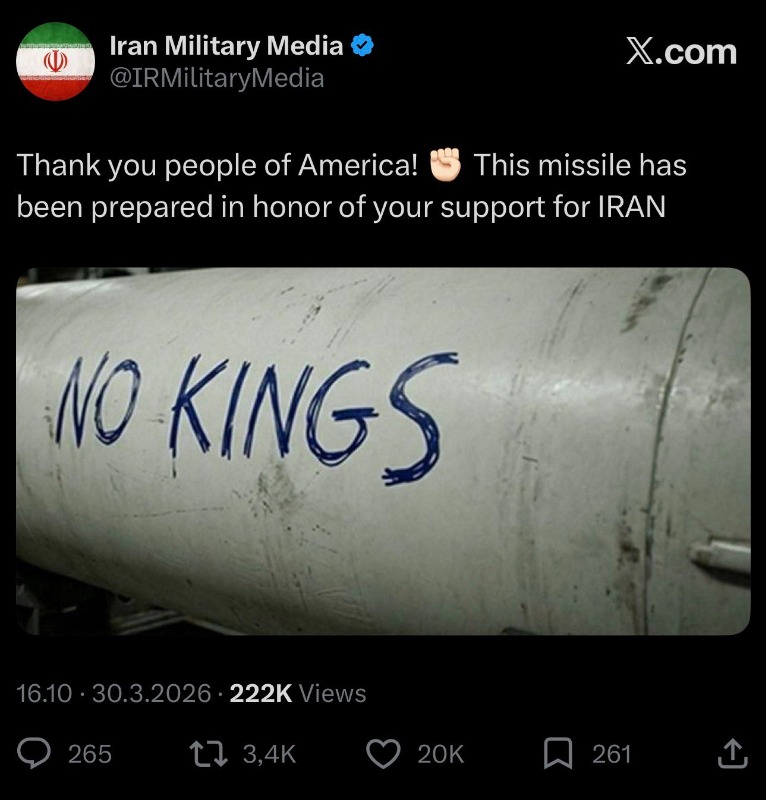766x800 pixels.
Task: Bookmark this post with the bookmark icon
Action: pyautogui.click(x=558, y=753)
